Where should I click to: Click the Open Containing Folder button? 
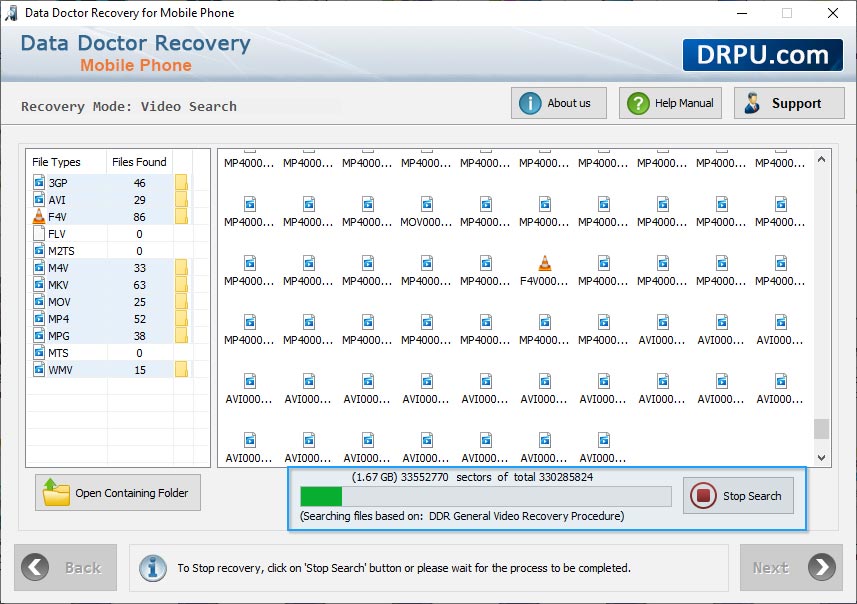coord(118,492)
